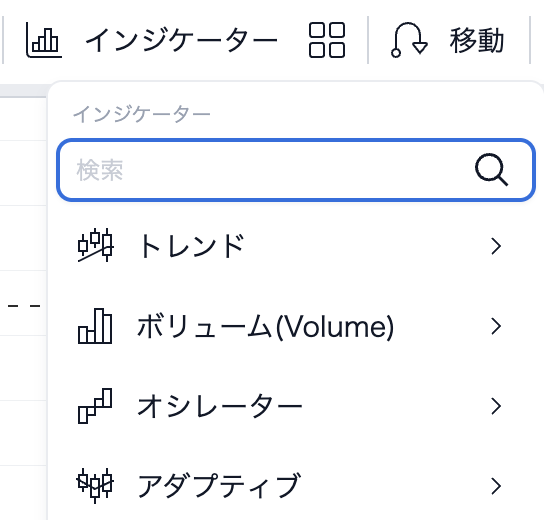Viewport: 544px width, 520px height.
Task: Open the four-square layout grid icon
Action: (x=327, y=40)
